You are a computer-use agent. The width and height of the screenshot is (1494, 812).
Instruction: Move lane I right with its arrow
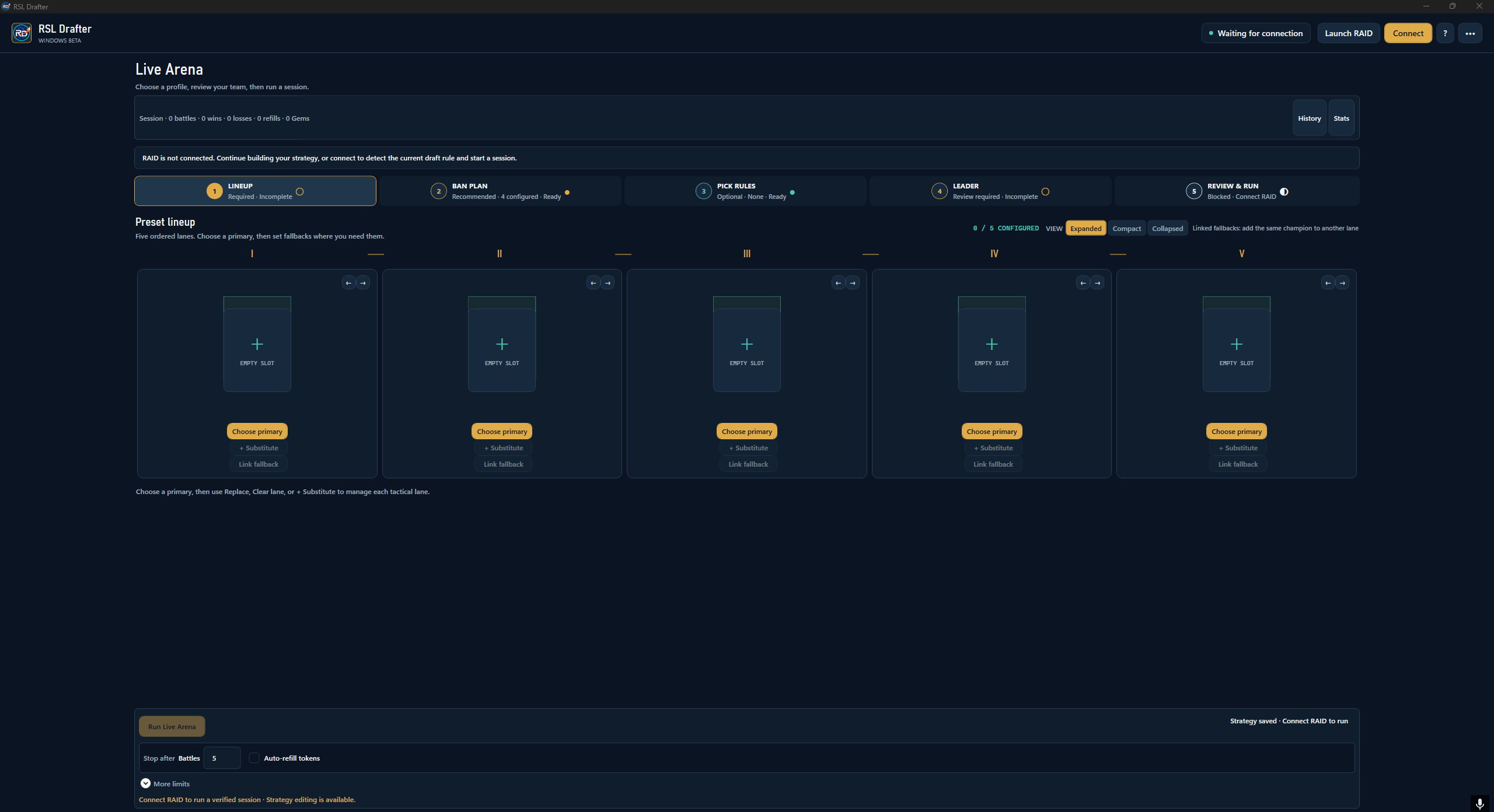(363, 283)
